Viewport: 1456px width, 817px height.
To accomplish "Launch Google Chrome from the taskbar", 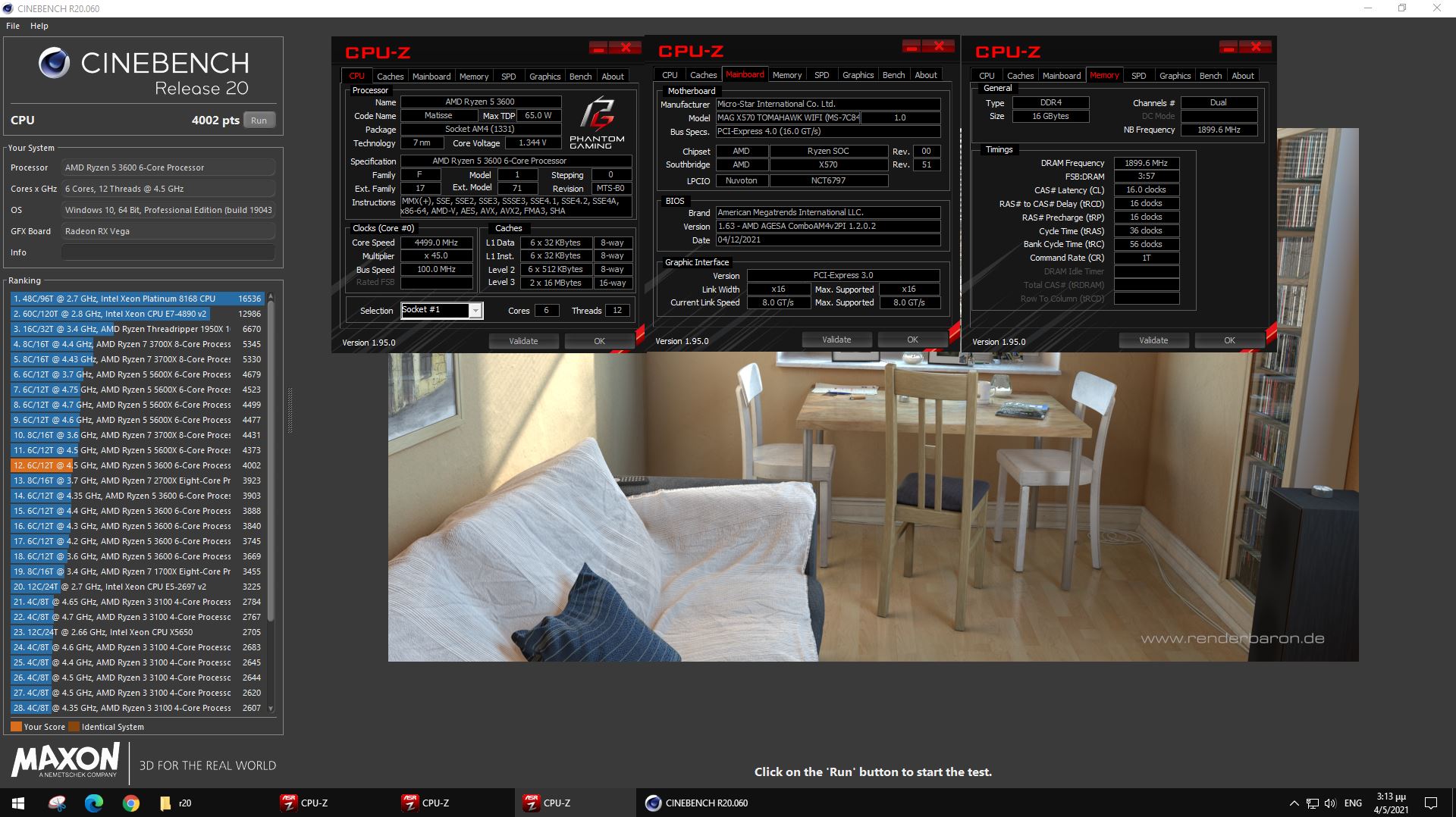I will coord(131,803).
